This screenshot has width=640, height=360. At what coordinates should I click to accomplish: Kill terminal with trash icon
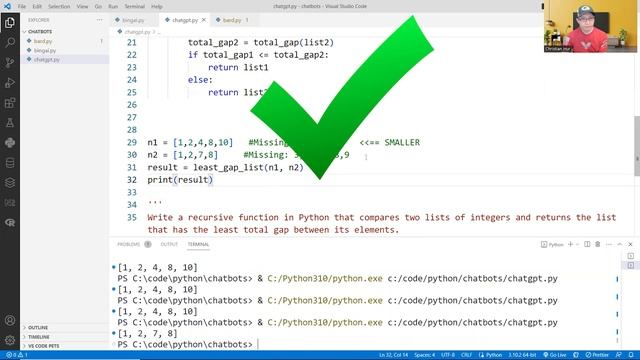598,244
